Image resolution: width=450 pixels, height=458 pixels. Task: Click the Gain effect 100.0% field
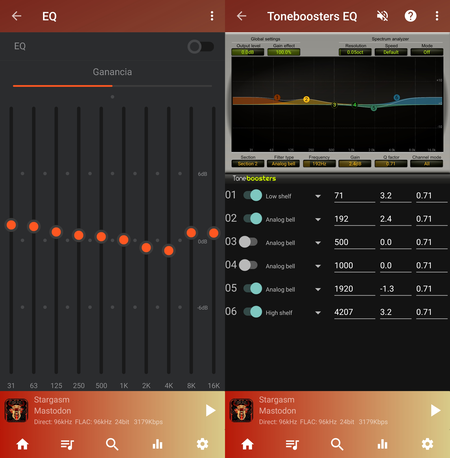[x=283, y=52]
